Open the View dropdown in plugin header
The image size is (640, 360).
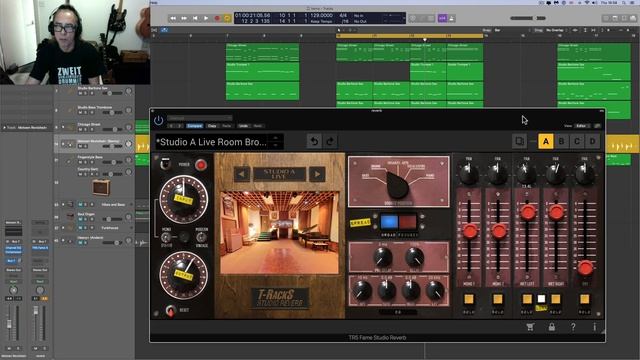[x=582, y=126]
